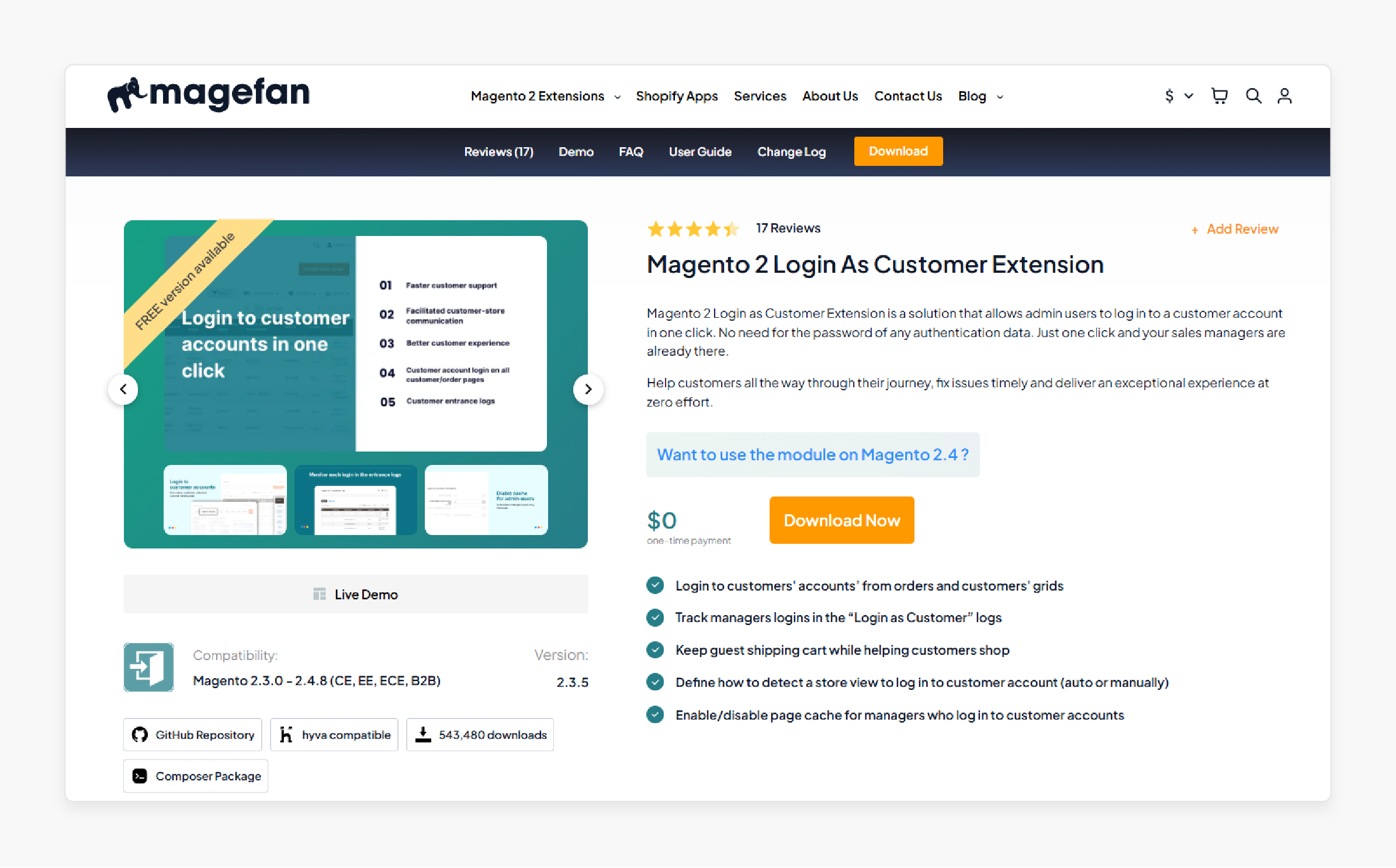Image resolution: width=1396 pixels, height=868 pixels.
Task: Jump to Reviews (17) section
Action: [498, 152]
